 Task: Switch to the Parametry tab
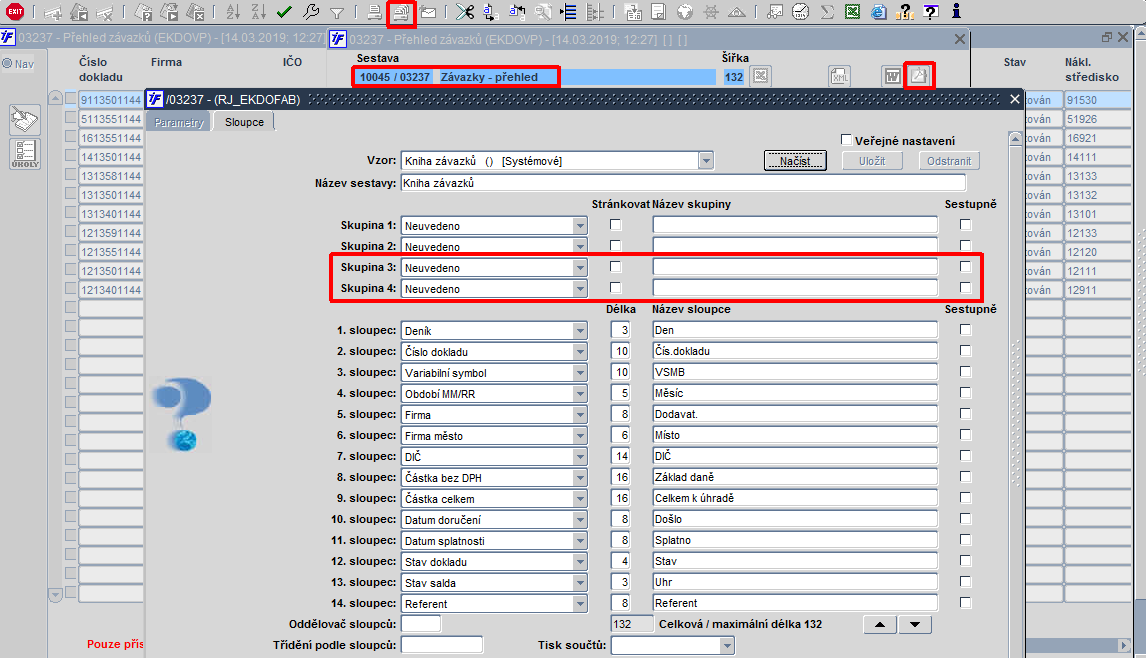179,122
